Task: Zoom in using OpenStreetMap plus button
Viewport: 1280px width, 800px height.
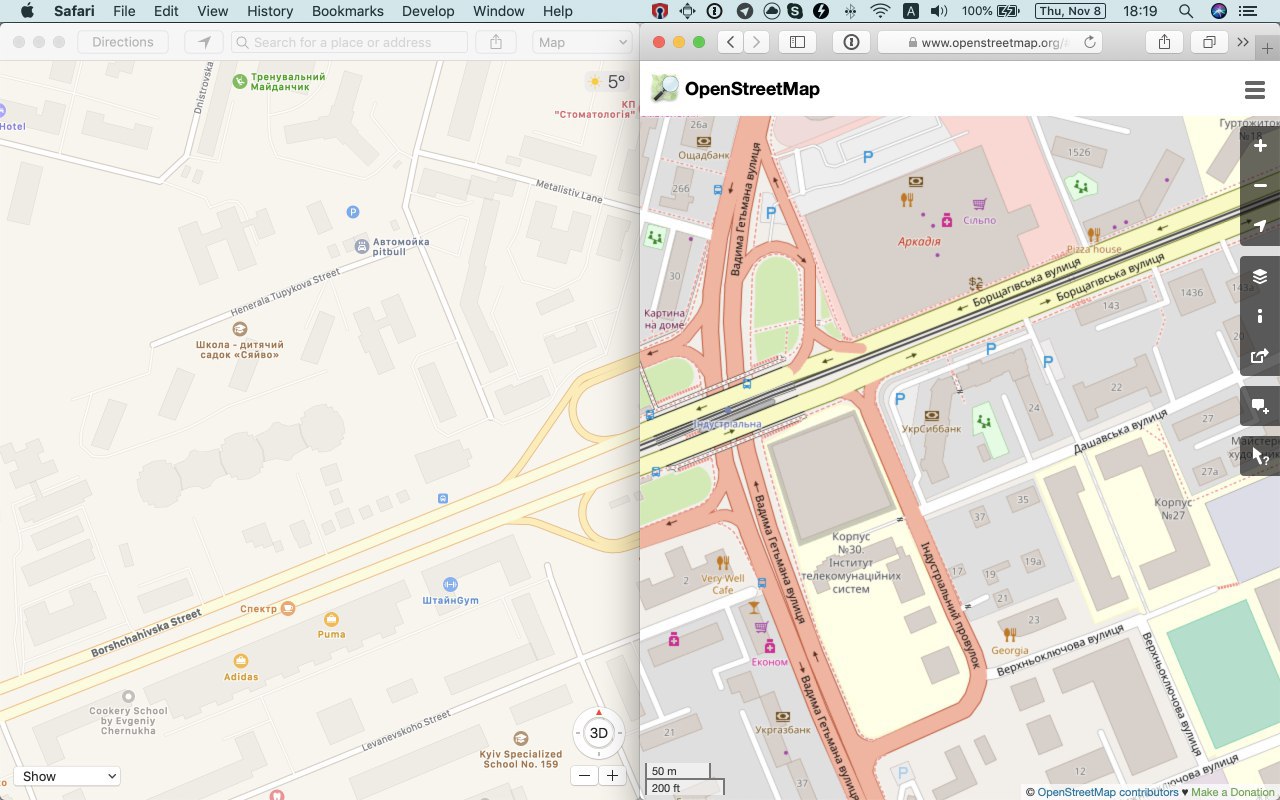Action: pyautogui.click(x=1260, y=146)
